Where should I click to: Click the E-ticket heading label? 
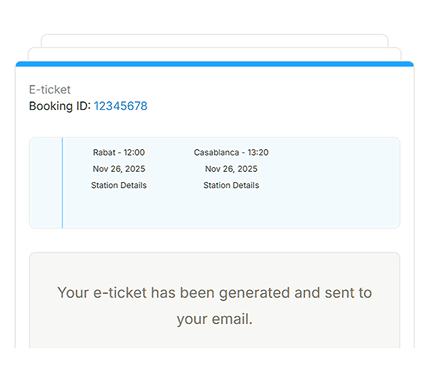click(x=50, y=90)
